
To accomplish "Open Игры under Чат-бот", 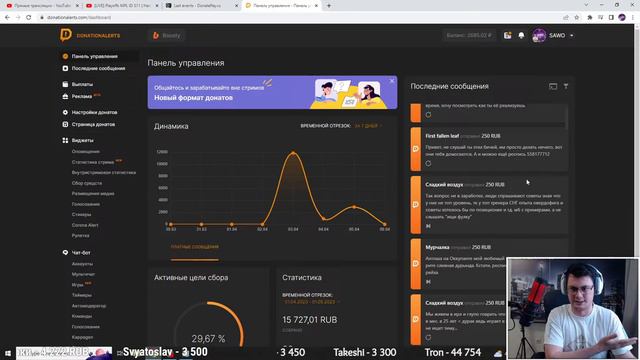I will pyautogui.click(x=78, y=285).
